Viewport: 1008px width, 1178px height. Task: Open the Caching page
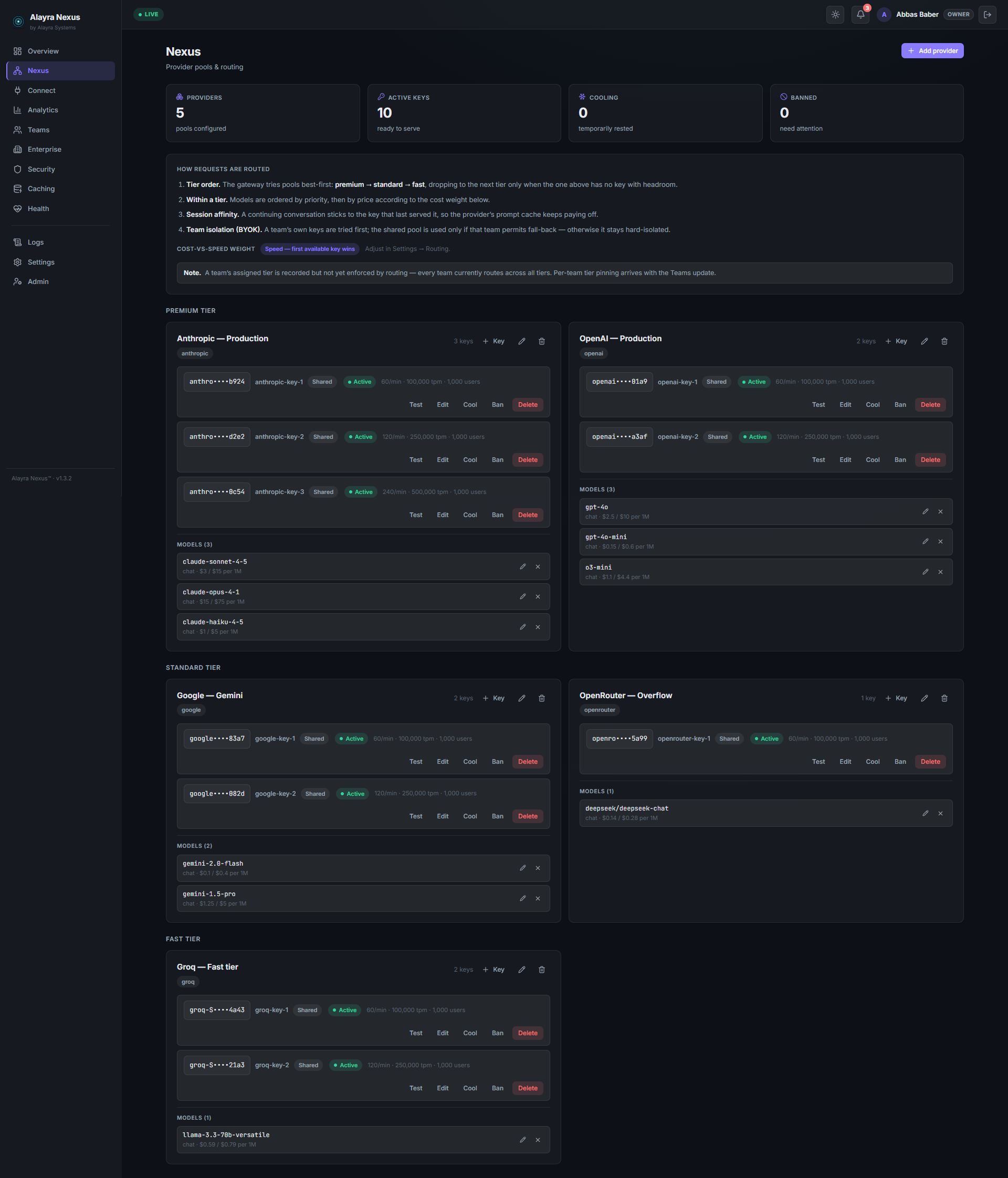coord(60,189)
